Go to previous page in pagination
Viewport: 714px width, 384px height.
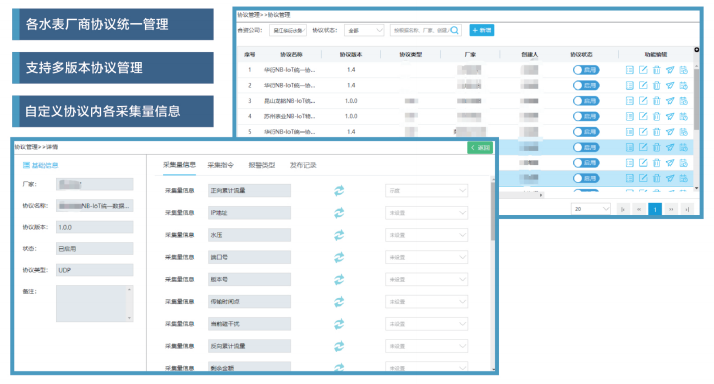(x=639, y=209)
